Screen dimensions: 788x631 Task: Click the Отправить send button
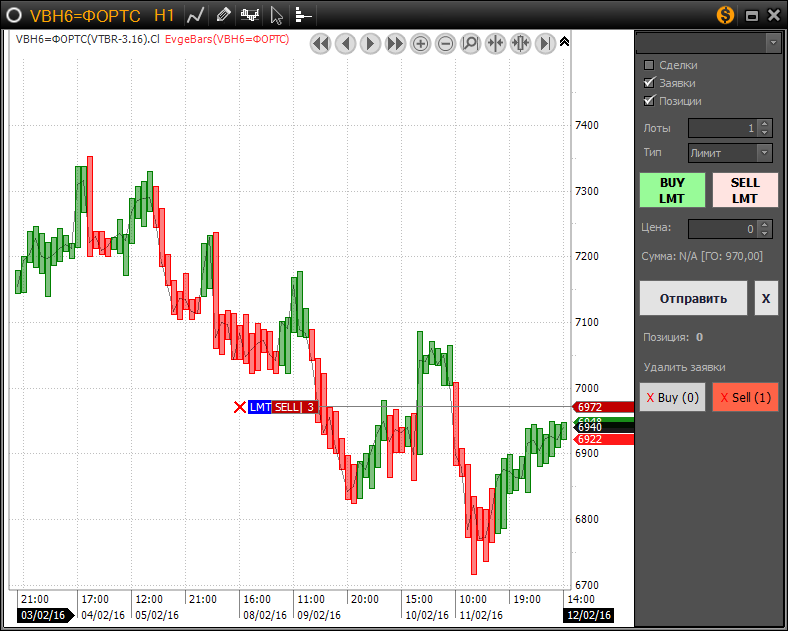point(693,298)
